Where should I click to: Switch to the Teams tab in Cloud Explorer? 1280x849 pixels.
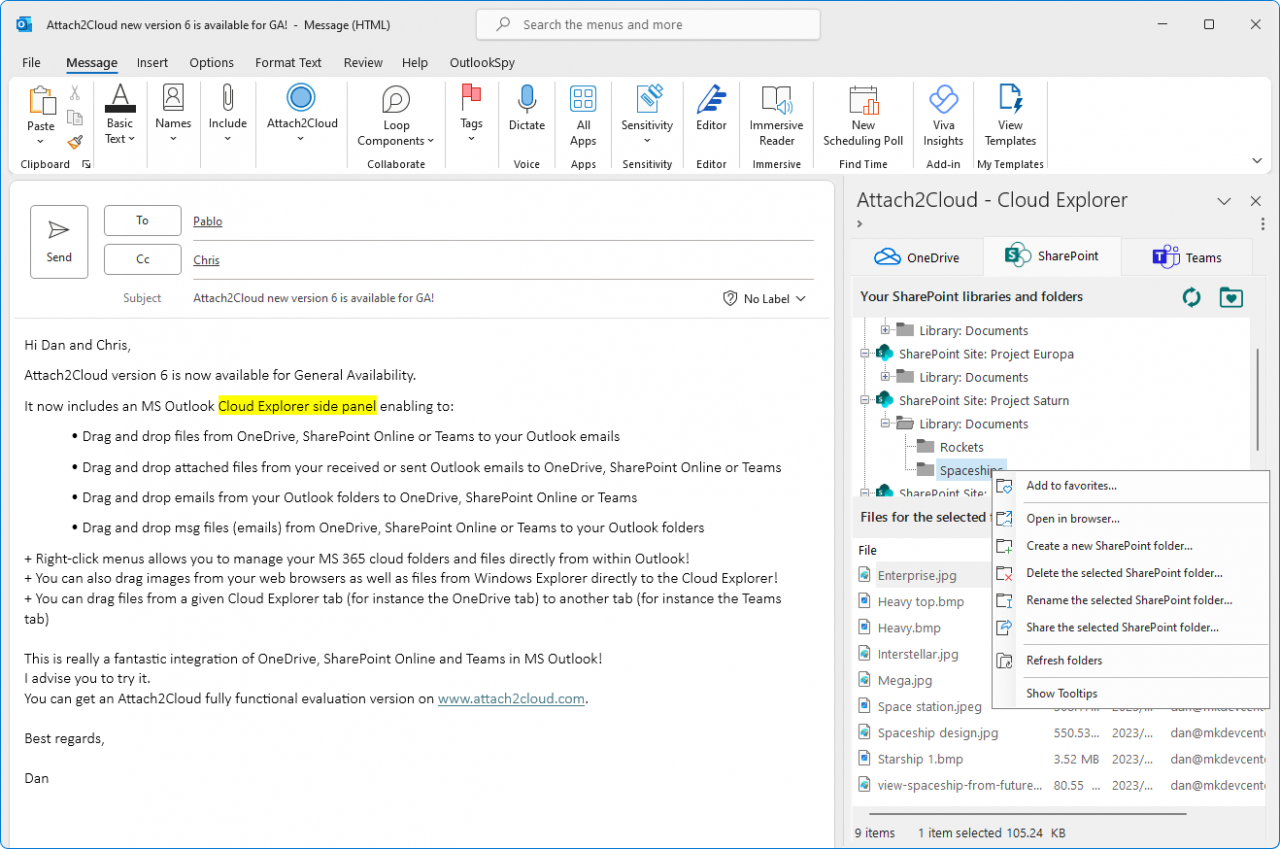pyautogui.click(x=1187, y=257)
